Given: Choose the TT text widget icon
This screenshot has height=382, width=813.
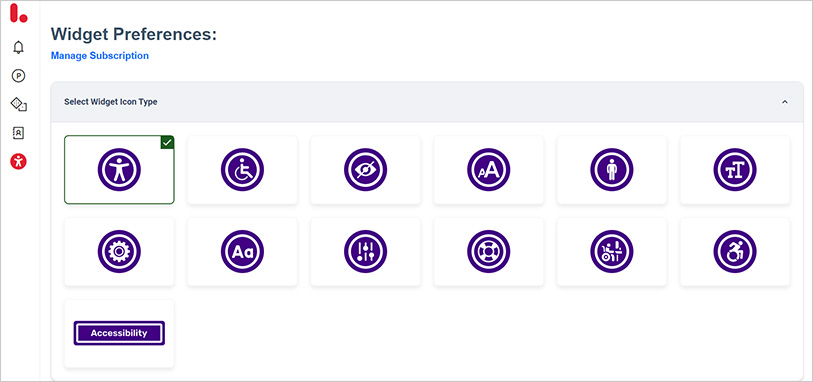Looking at the screenshot, I should click(x=735, y=170).
